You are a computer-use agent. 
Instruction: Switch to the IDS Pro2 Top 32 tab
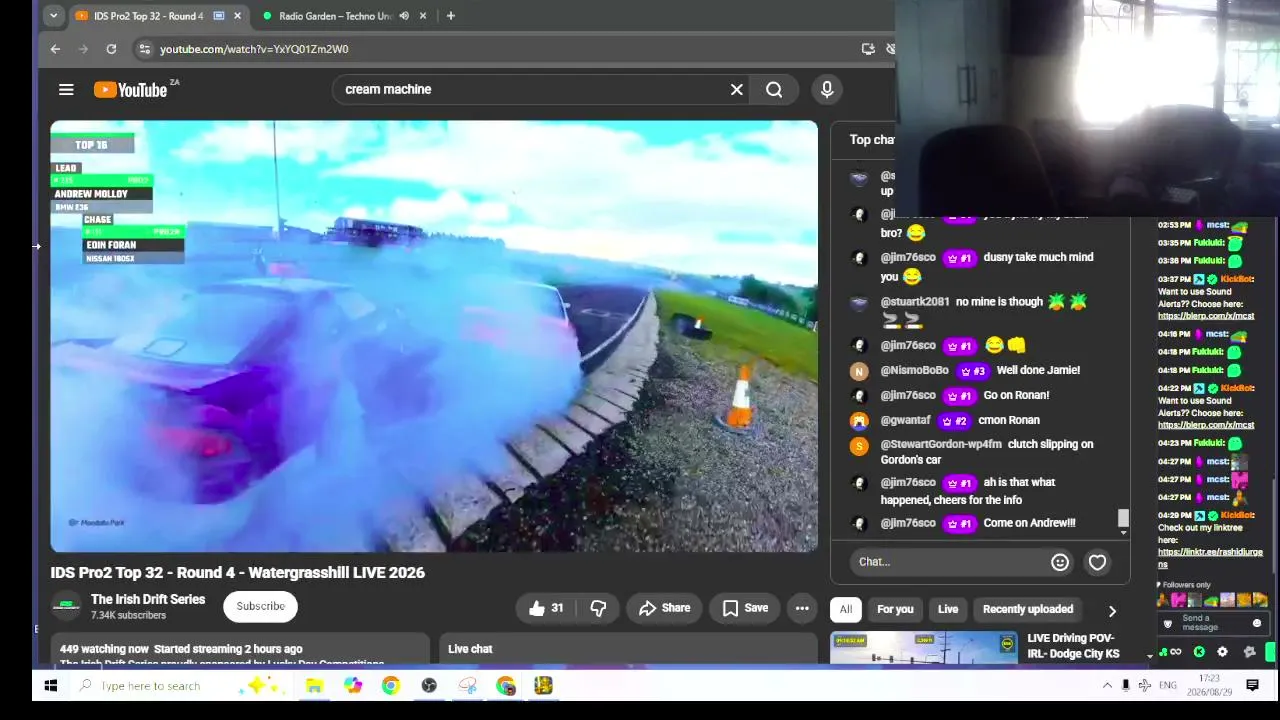[150, 16]
